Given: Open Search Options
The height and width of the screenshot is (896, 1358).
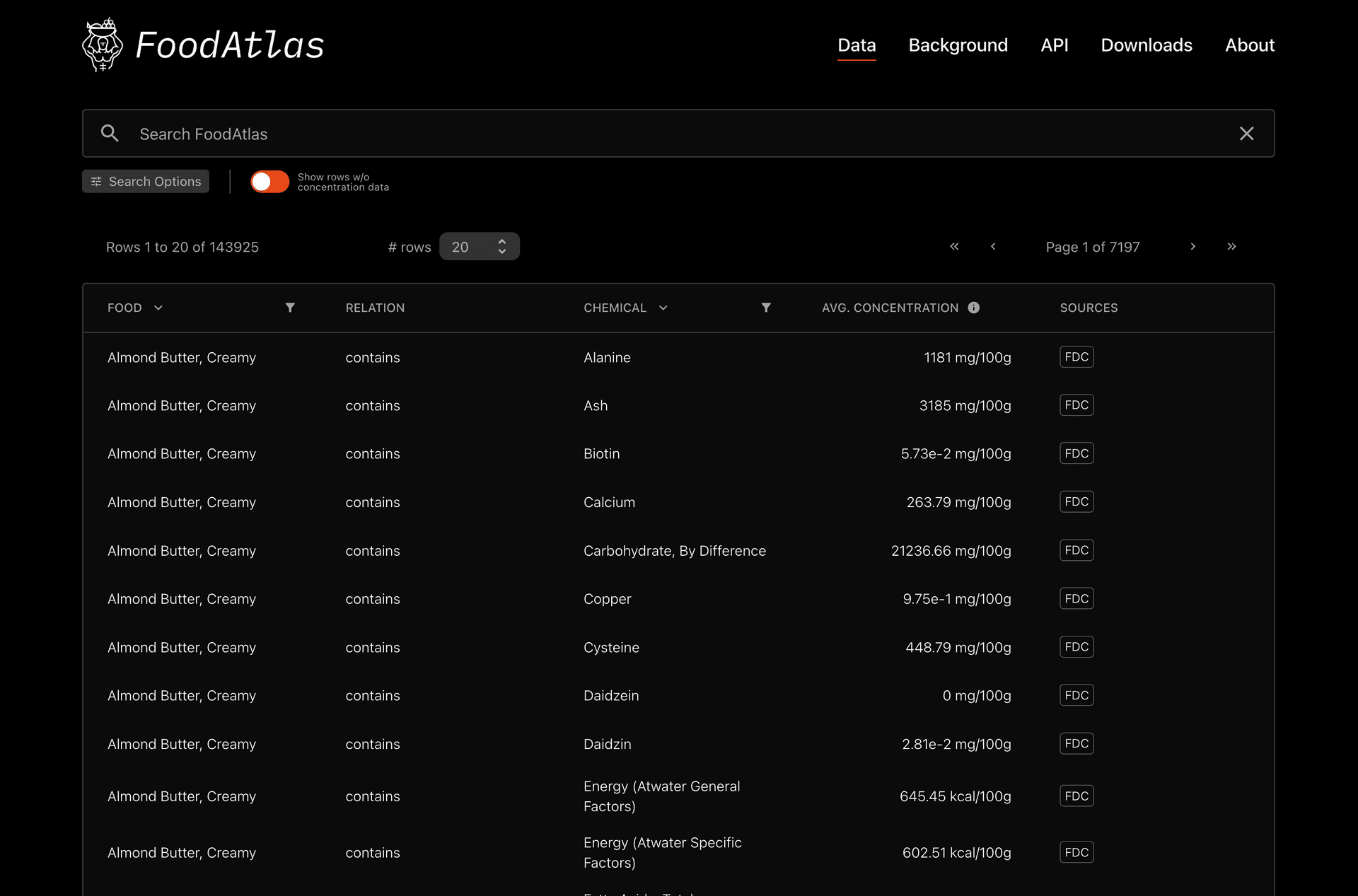Looking at the screenshot, I should 145,181.
